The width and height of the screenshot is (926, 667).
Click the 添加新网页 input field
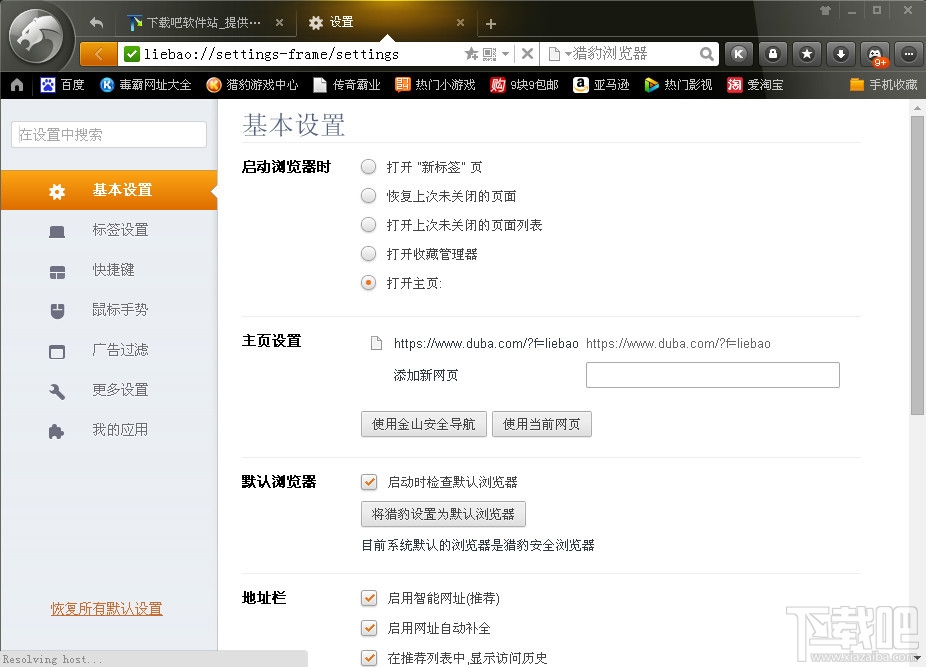point(712,374)
